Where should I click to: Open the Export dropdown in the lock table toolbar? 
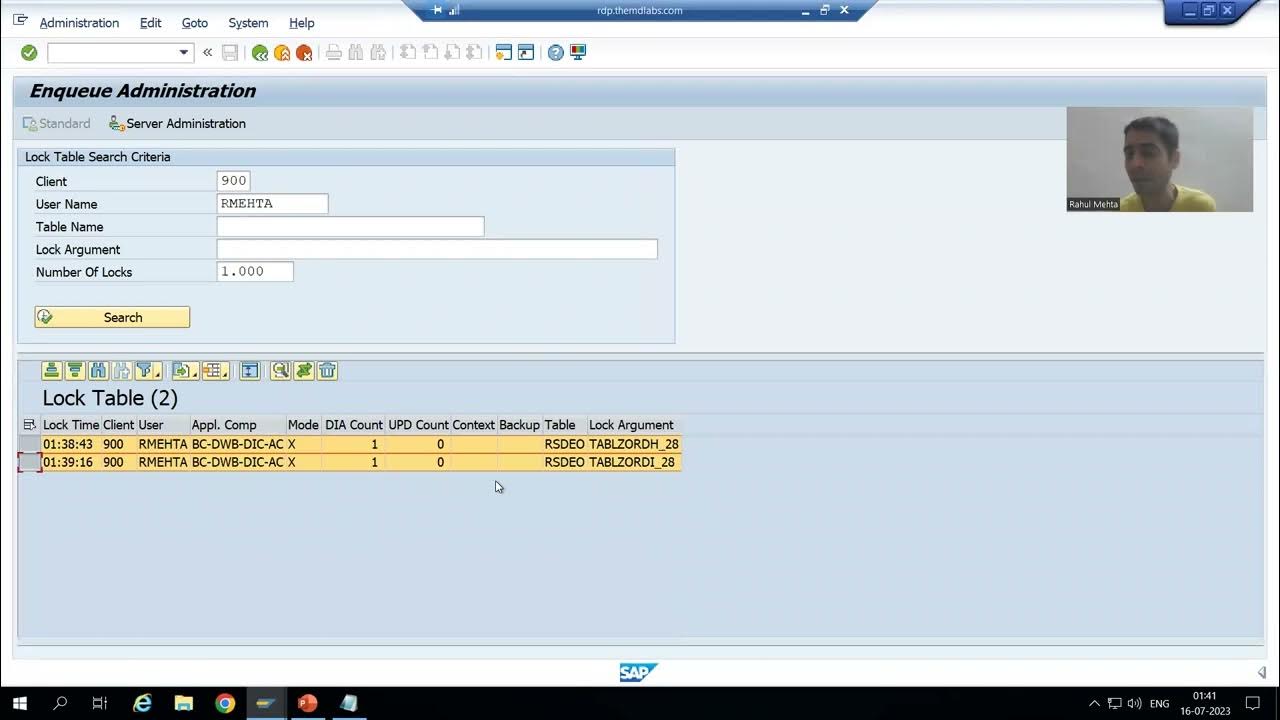coord(185,371)
